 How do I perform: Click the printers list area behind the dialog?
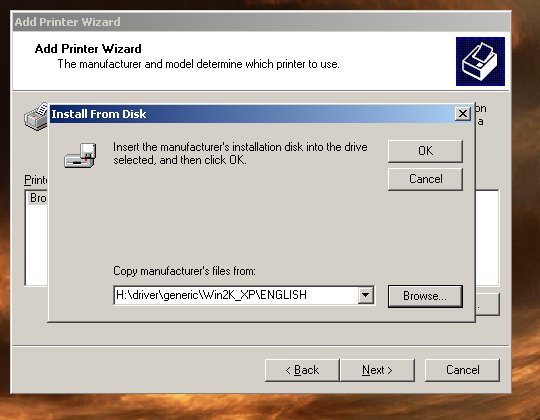tap(487, 238)
